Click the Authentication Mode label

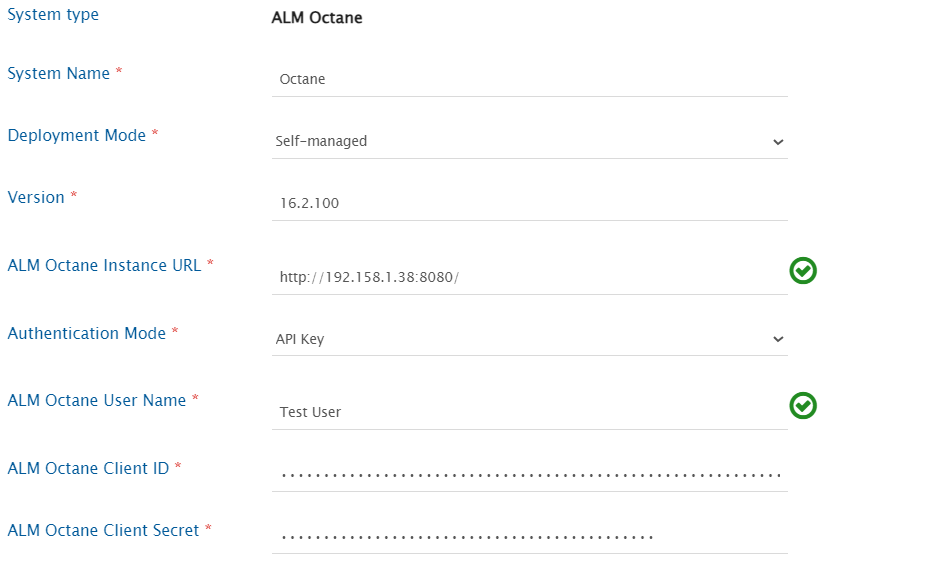tap(87, 333)
